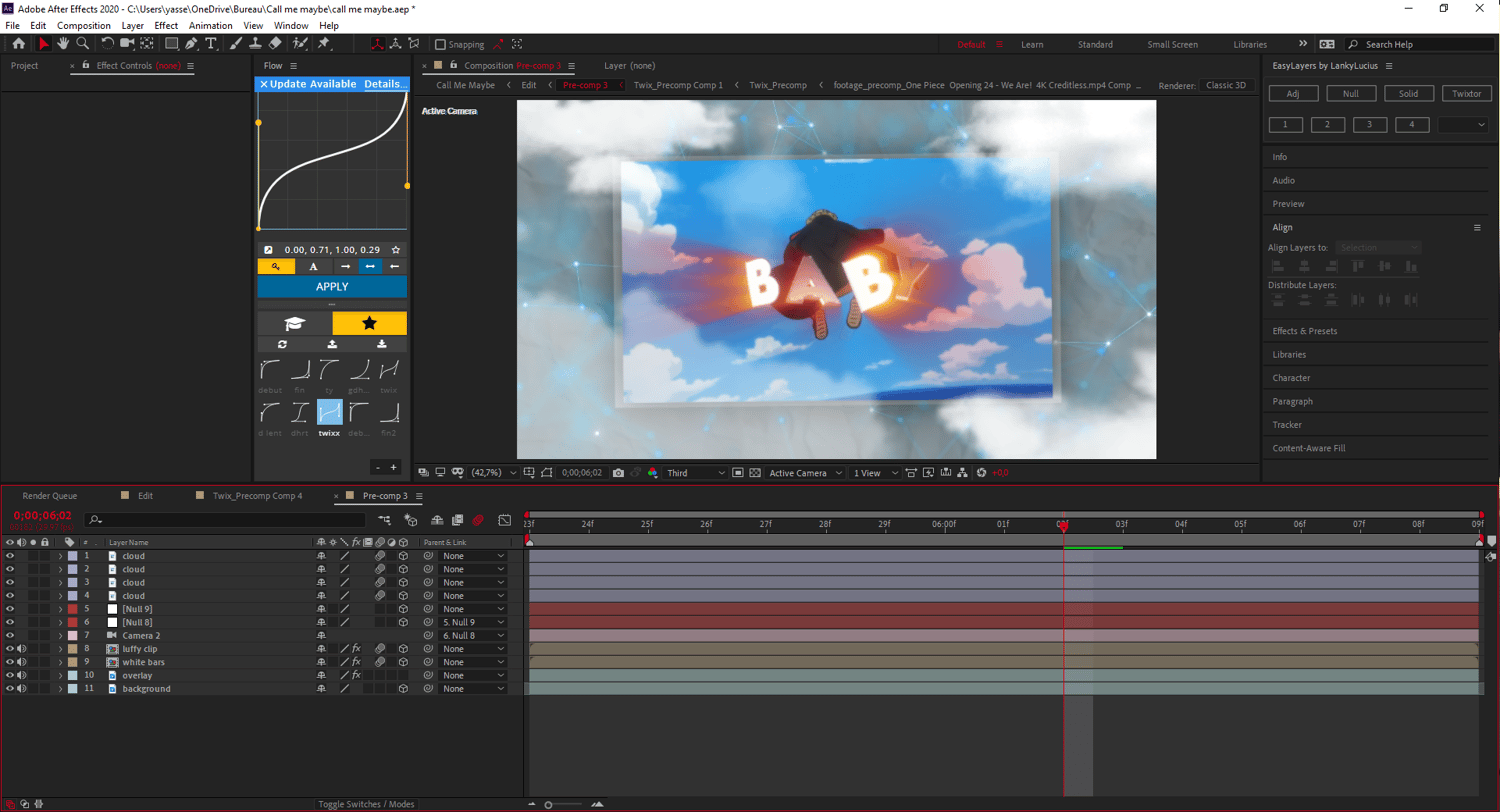
Task: Click the Graph Editor icon in timeline
Action: (x=505, y=520)
